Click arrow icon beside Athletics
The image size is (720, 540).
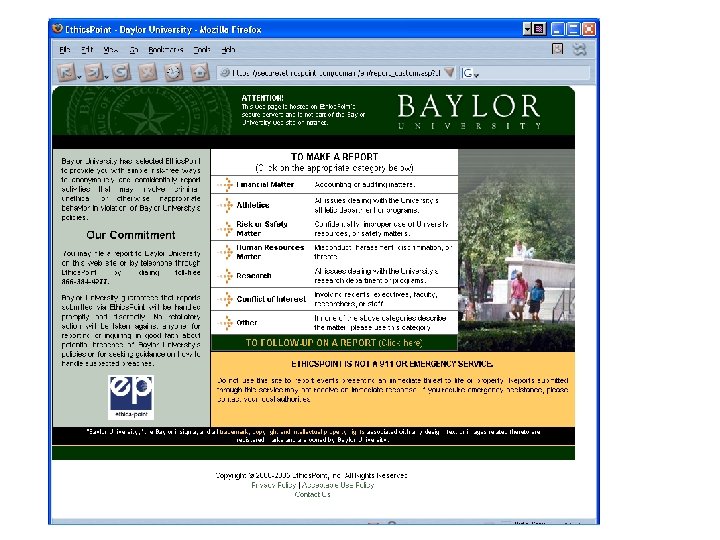coord(225,205)
